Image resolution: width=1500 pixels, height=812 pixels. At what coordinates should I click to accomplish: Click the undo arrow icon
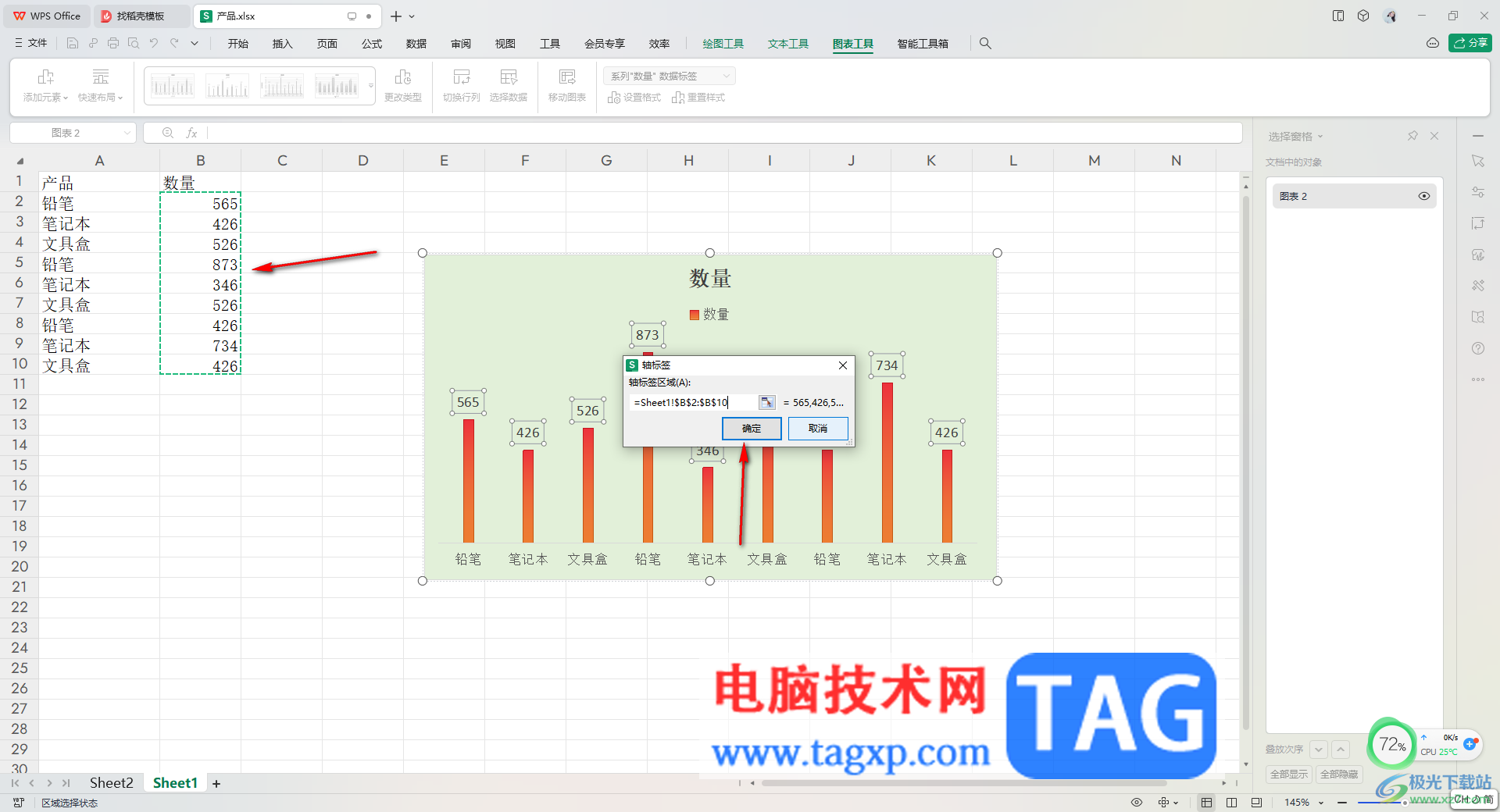(x=154, y=44)
